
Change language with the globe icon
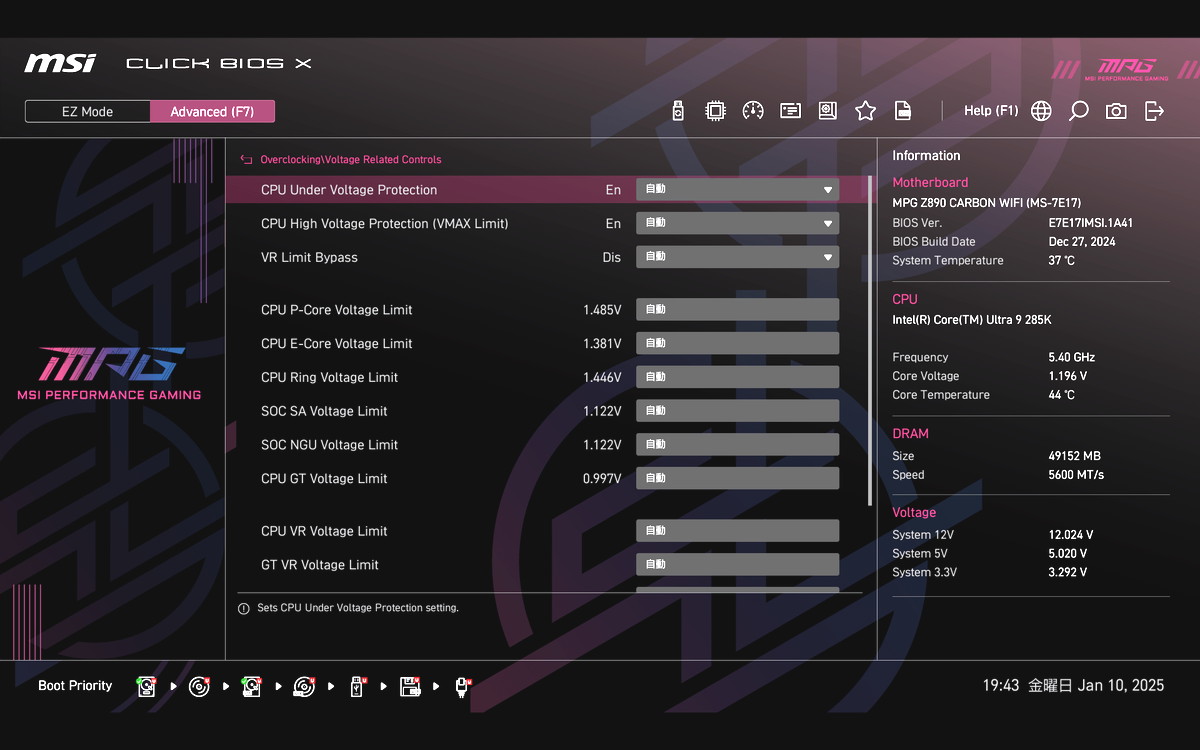[1041, 111]
